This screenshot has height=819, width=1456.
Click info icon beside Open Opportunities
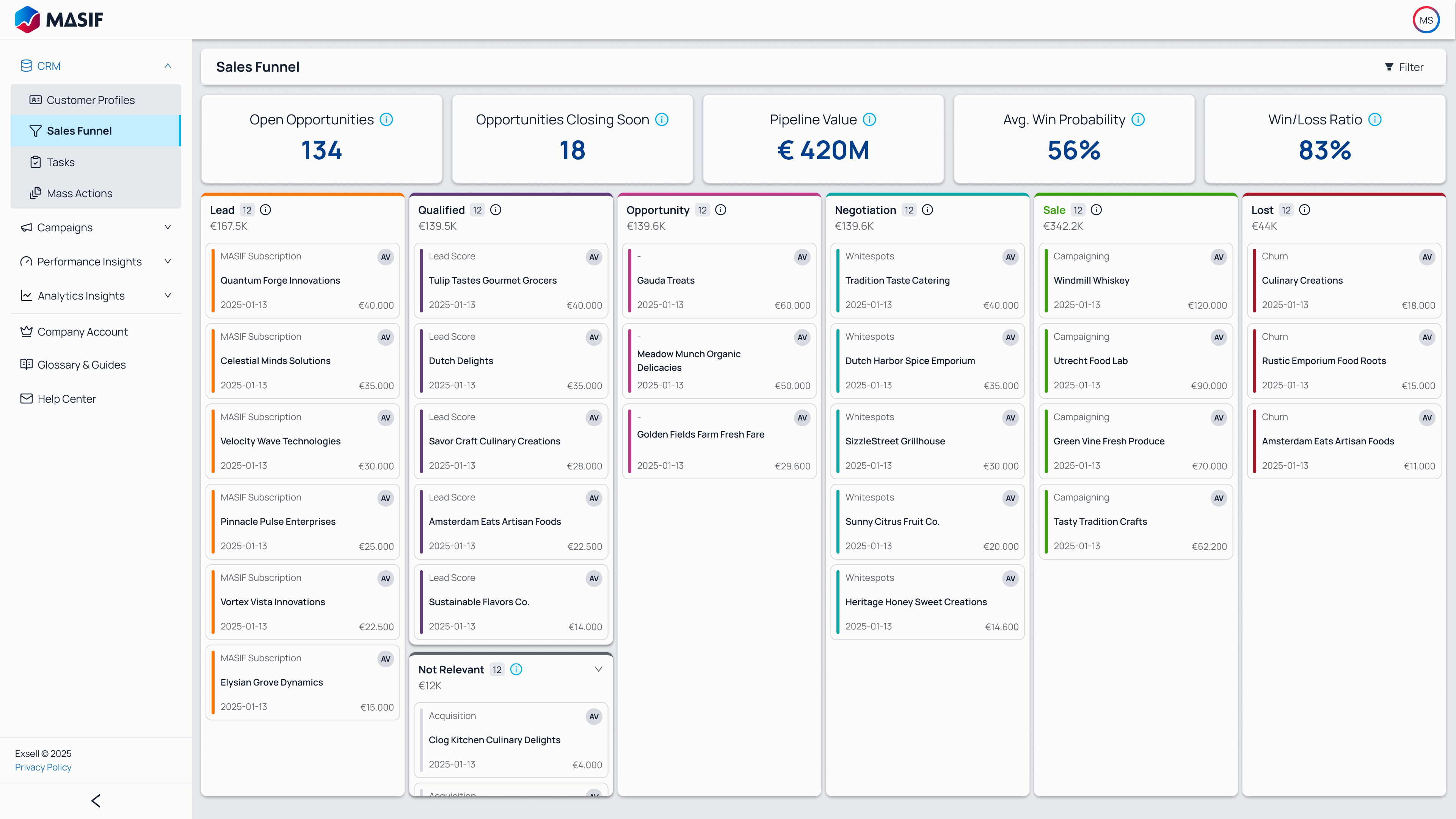[386, 120]
